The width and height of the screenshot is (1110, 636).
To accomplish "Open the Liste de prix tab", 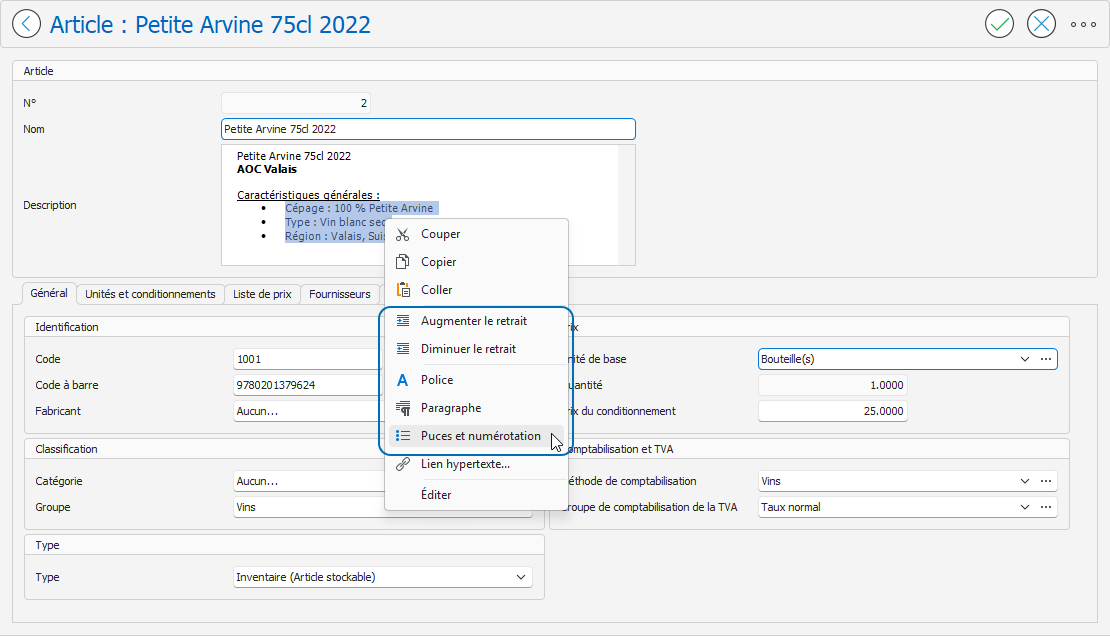I will [262, 294].
